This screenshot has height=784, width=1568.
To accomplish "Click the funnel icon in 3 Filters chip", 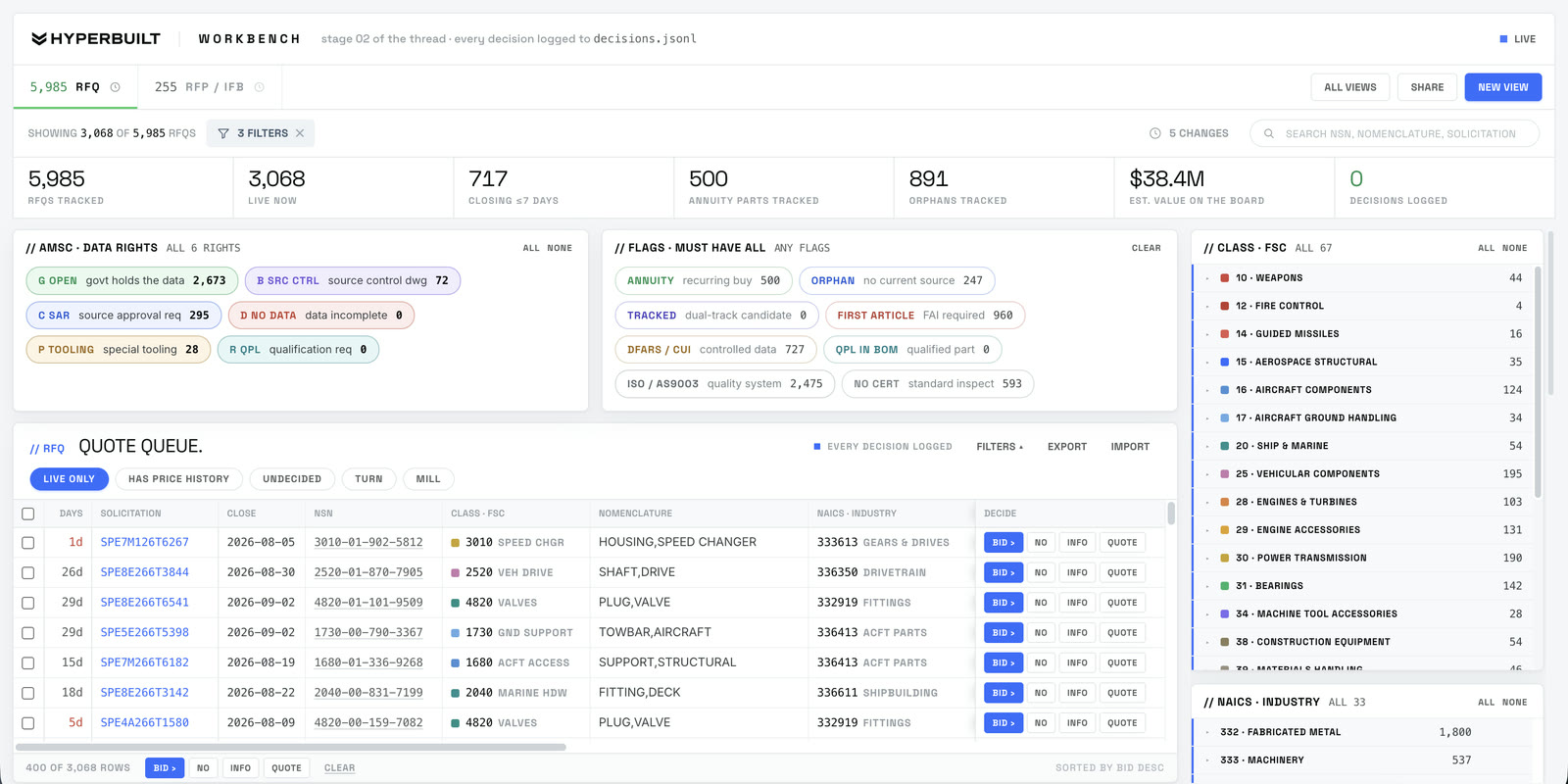I will coord(223,133).
